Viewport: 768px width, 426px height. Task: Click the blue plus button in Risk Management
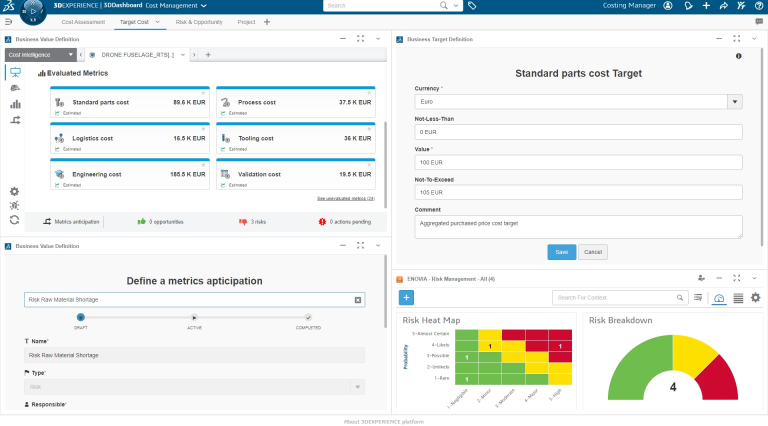(406, 297)
